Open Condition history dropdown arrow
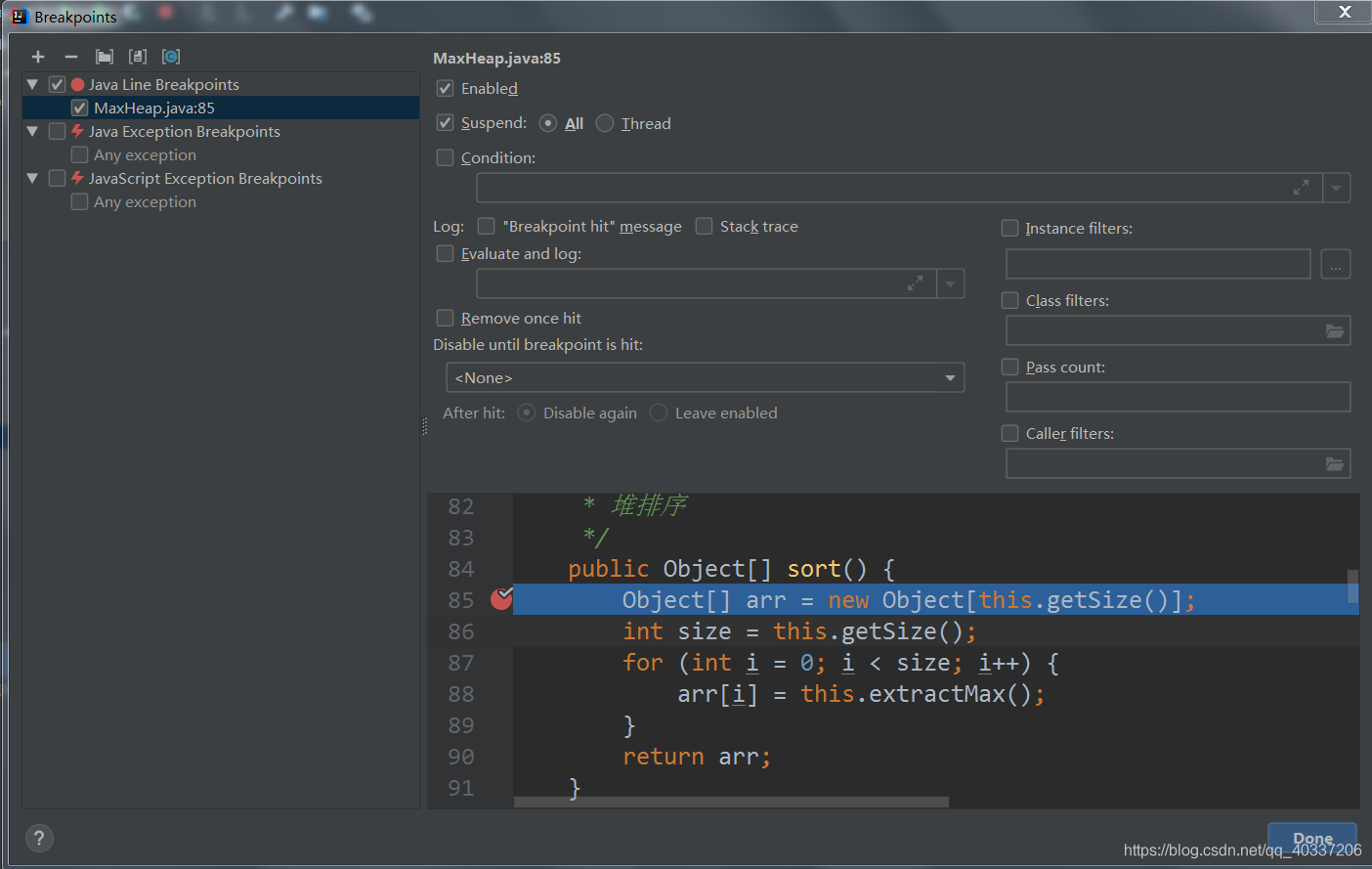The image size is (1372, 869). (x=1337, y=188)
